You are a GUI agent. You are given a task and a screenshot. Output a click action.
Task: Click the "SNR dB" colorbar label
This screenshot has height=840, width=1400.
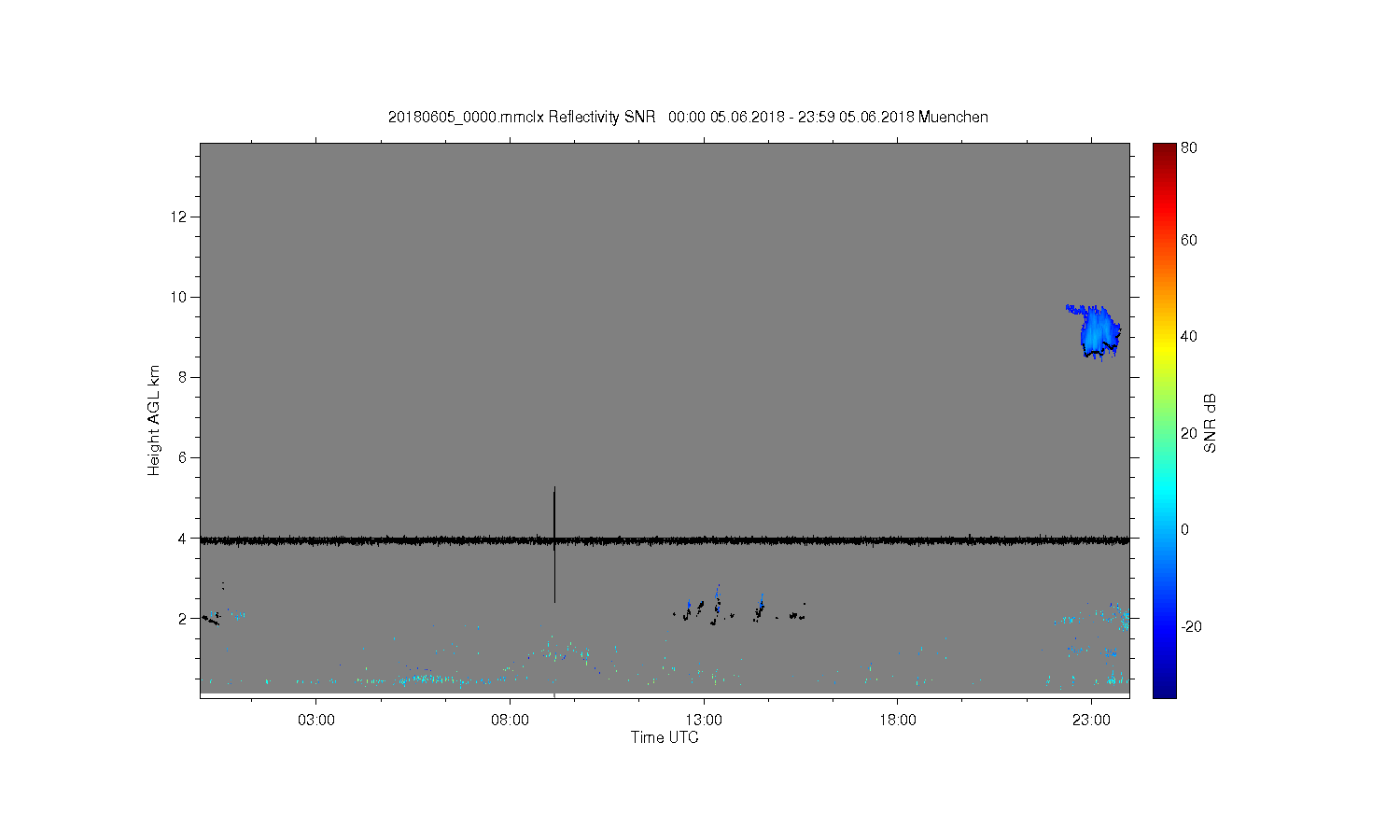1210,423
